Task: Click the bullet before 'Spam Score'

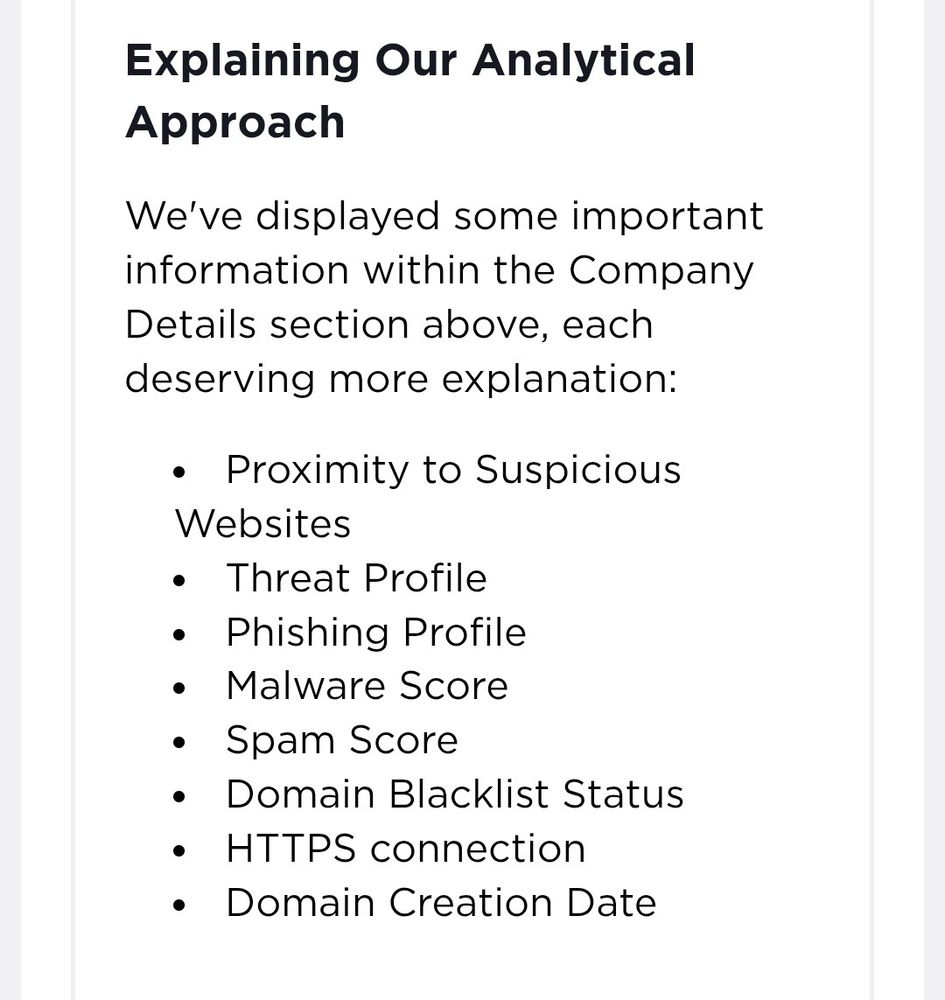Action: coord(179,743)
